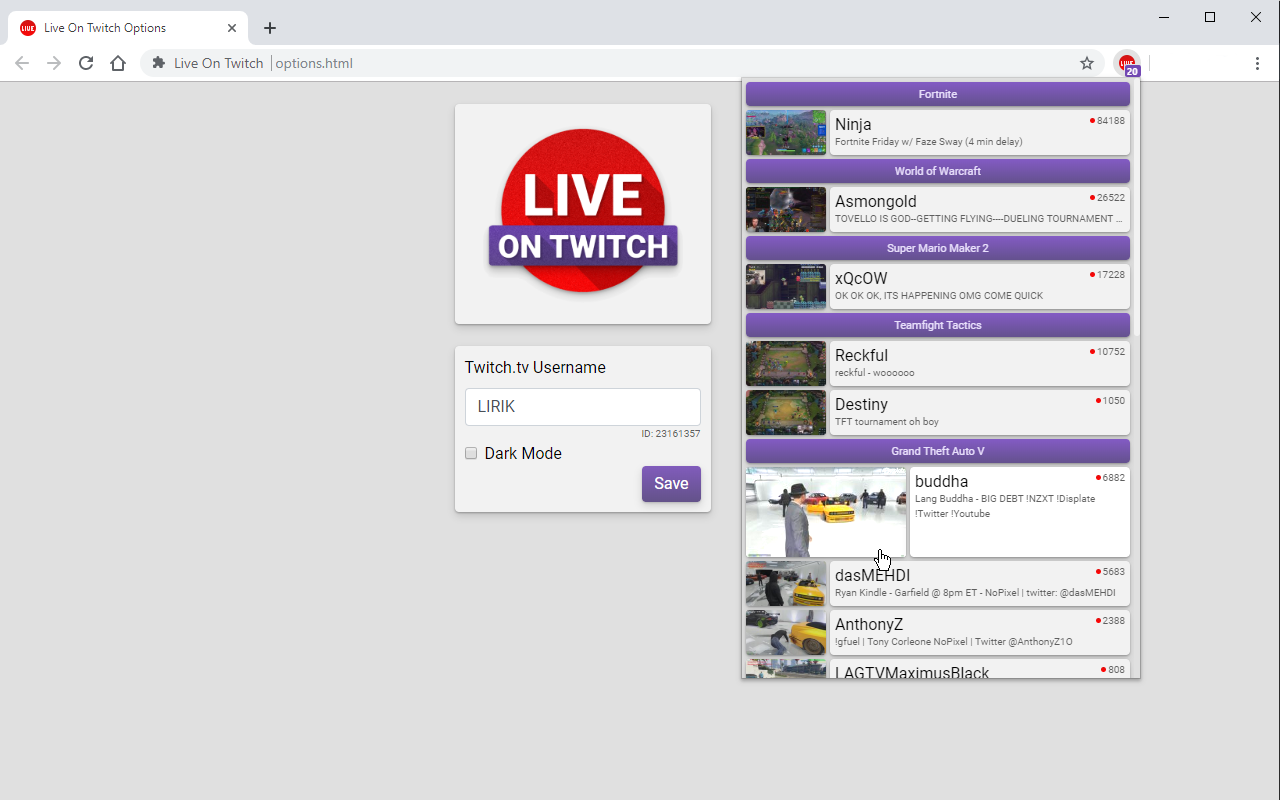Select the Asmongold channel name
Image resolution: width=1280 pixels, height=800 pixels.
[876, 202]
